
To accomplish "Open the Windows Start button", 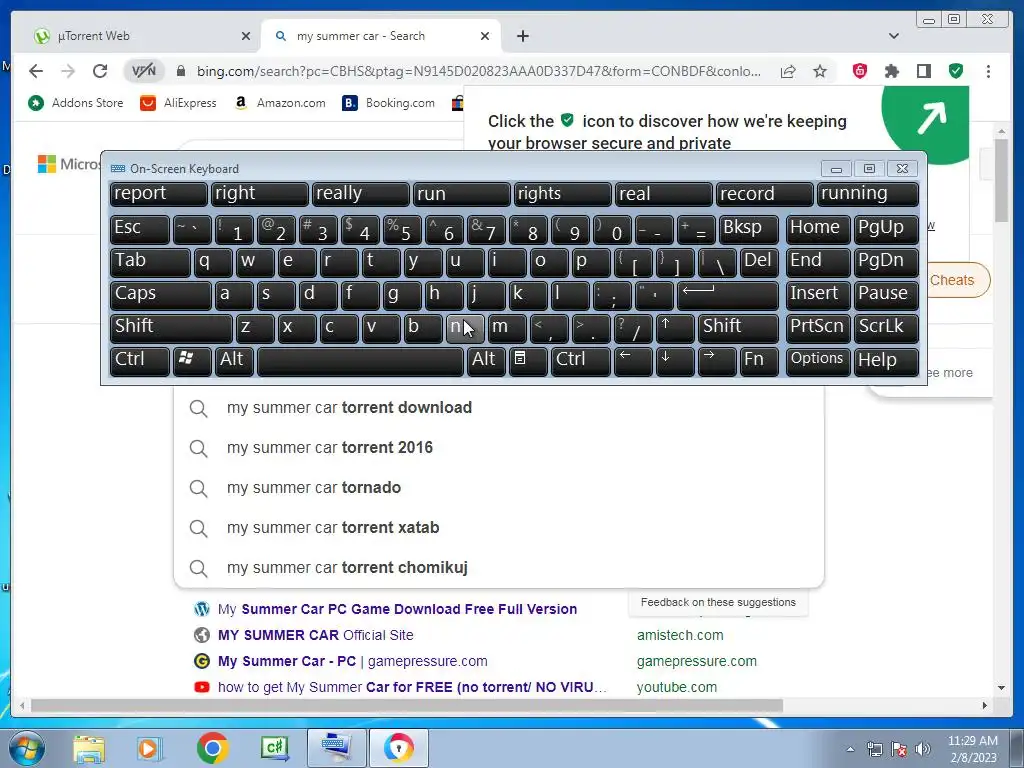I will [x=25, y=748].
